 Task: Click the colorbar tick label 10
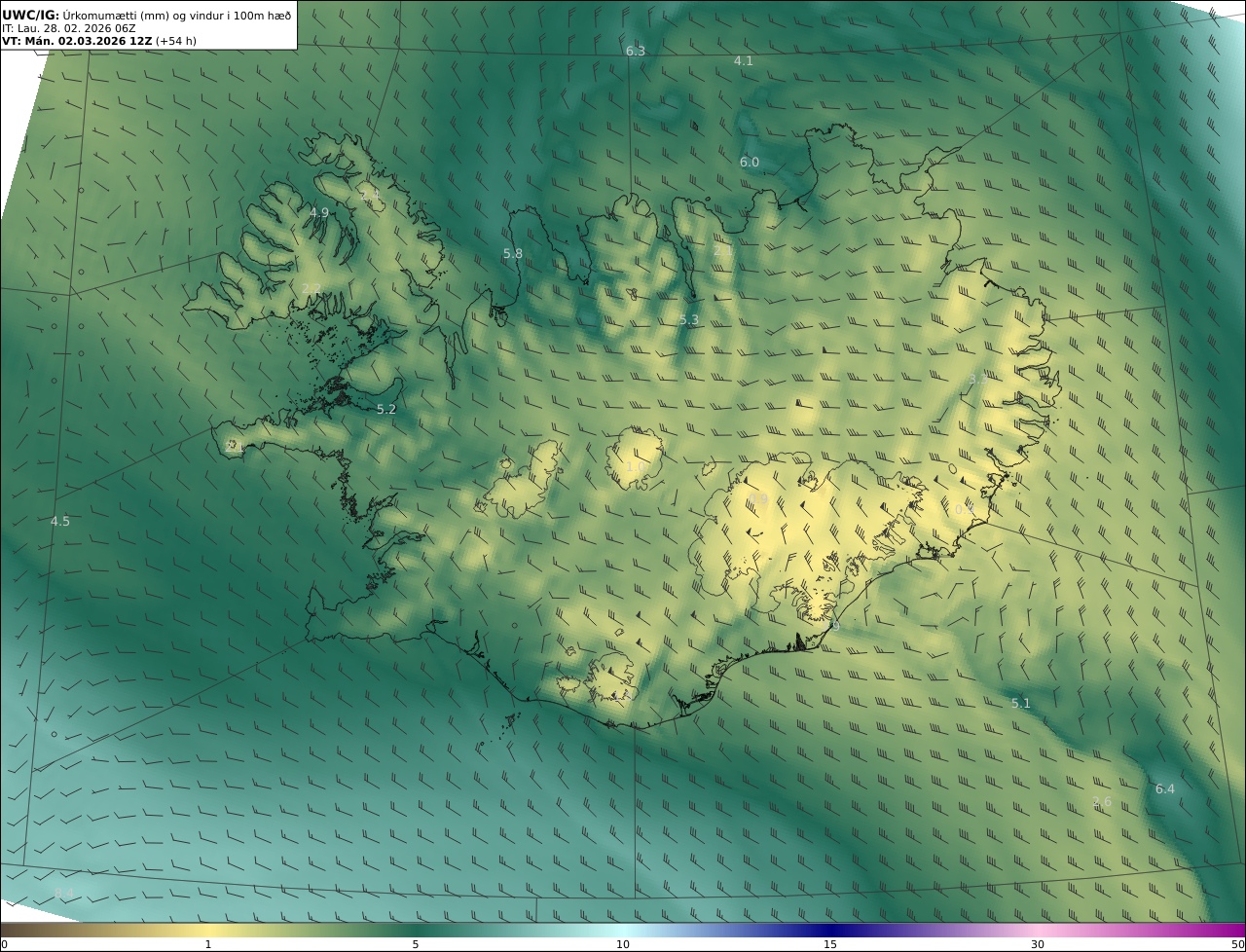[623, 944]
